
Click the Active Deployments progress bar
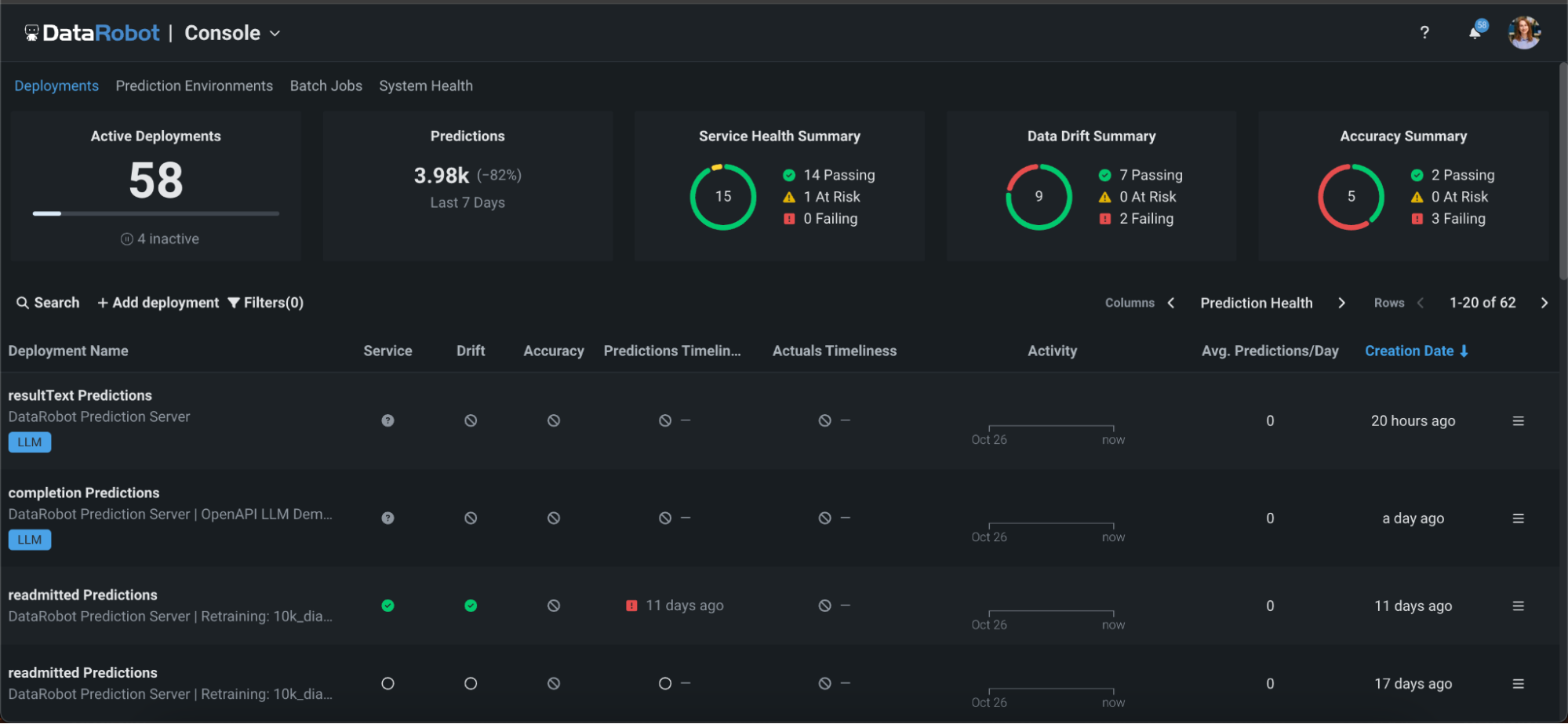pos(155,213)
